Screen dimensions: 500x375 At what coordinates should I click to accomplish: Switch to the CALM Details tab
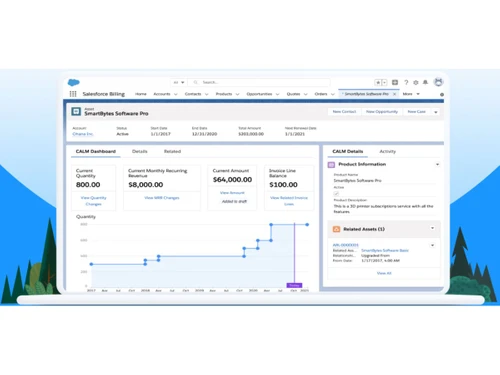pos(347,151)
